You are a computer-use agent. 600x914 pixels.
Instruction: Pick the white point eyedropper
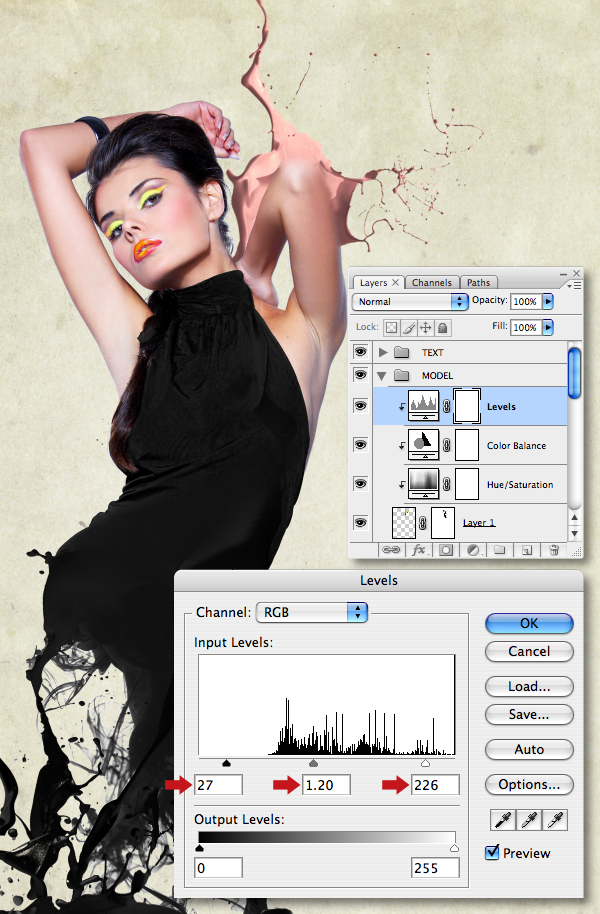click(x=555, y=821)
